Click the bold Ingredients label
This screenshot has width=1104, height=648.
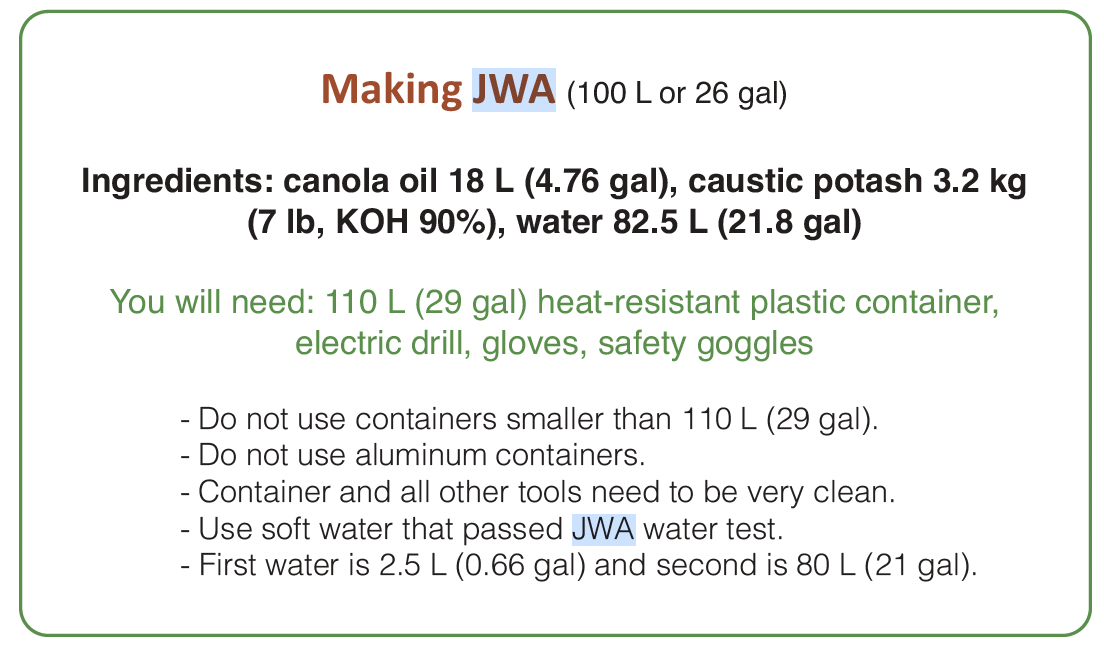coord(178,183)
